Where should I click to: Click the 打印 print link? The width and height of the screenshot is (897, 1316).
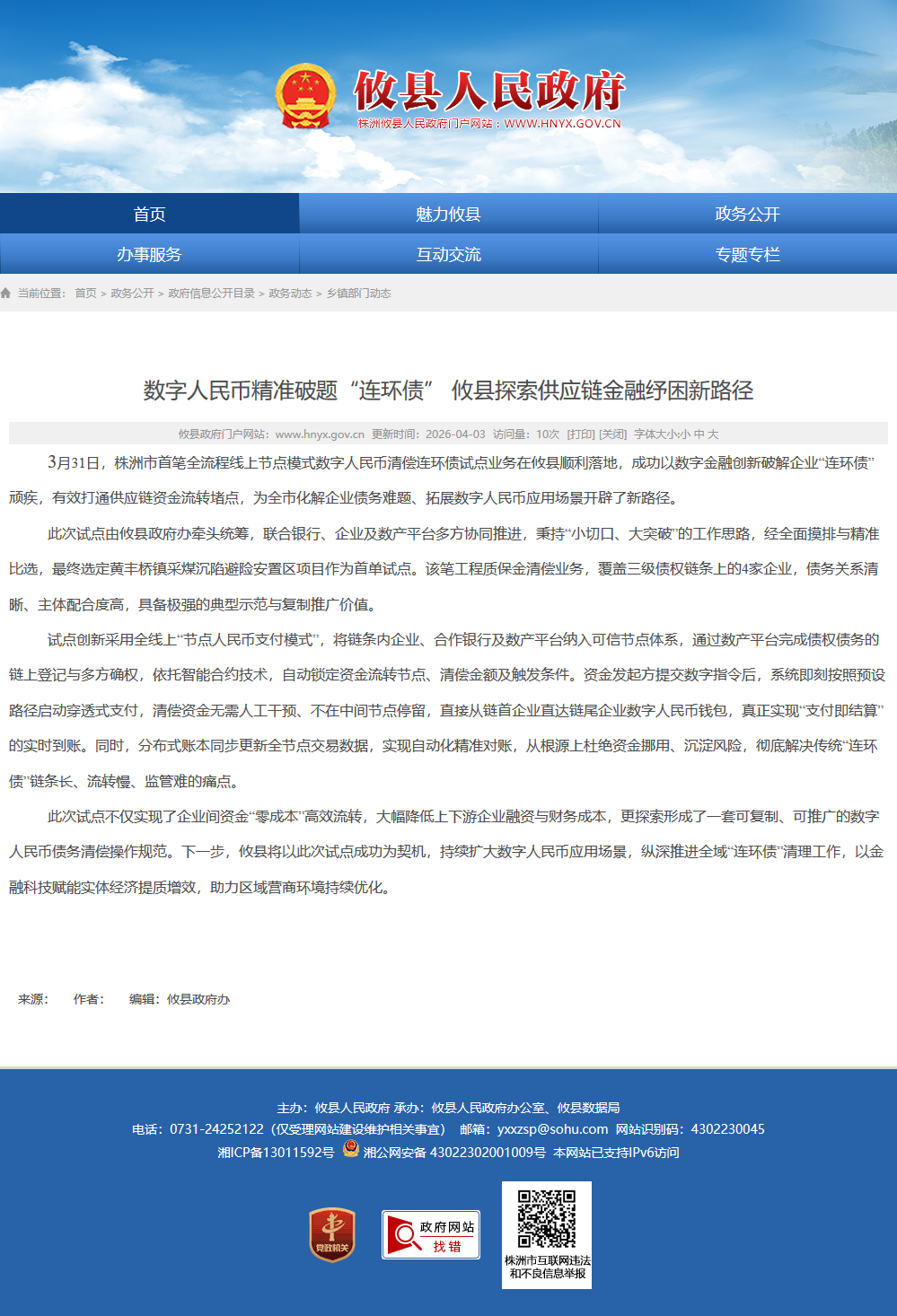pos(581,434)
